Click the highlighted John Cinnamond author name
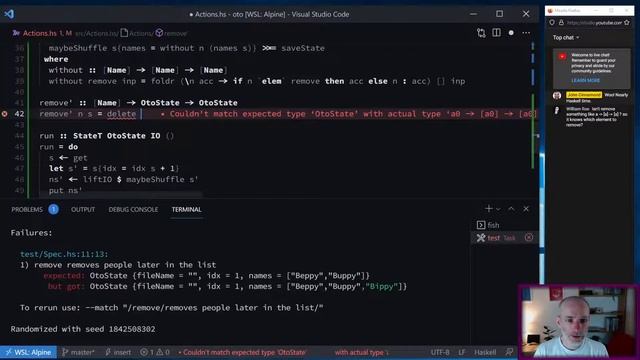This screenshot has width=640, height=360. (x=584, y=95)
